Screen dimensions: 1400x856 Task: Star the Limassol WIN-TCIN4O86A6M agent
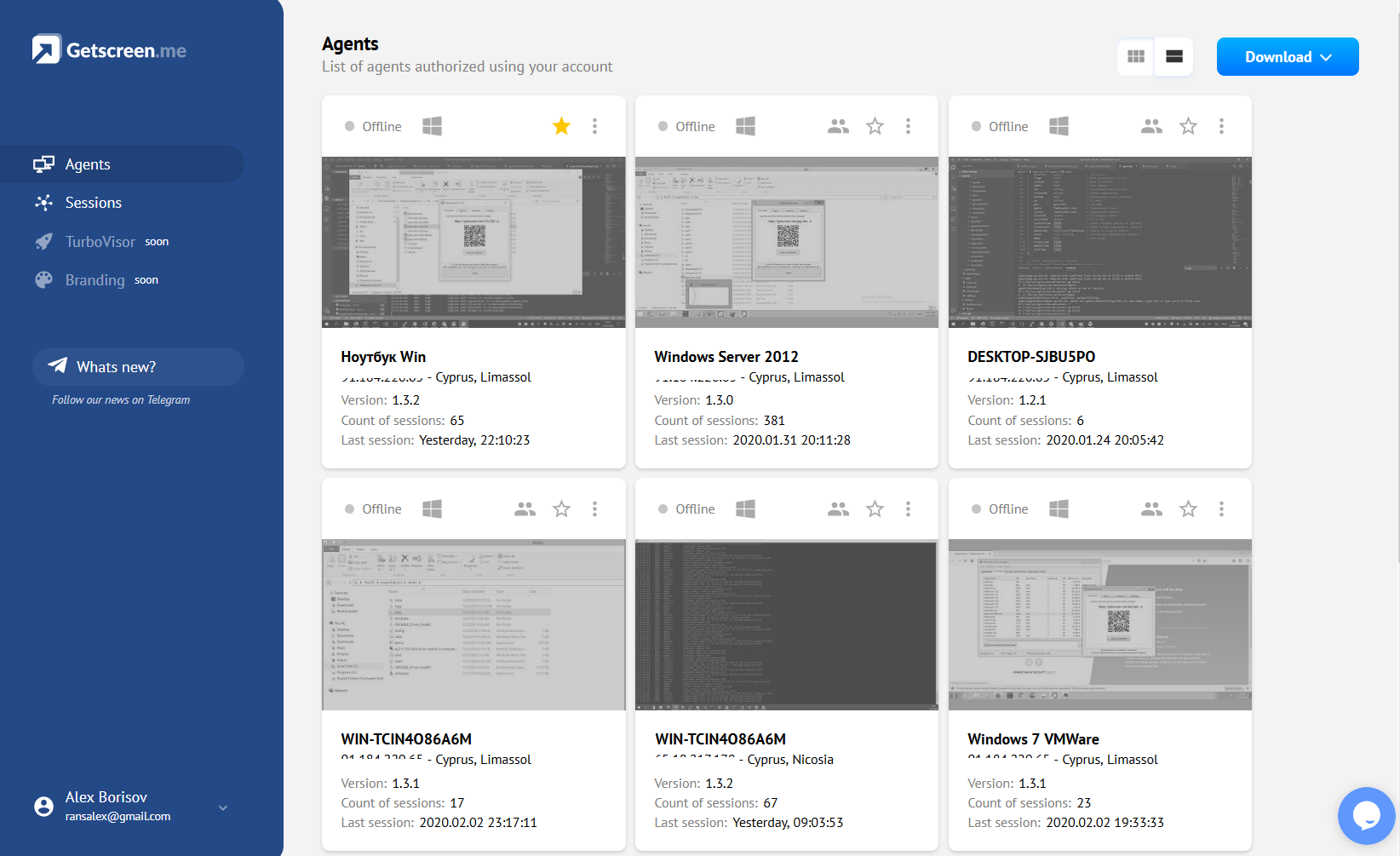click(561, 508)
